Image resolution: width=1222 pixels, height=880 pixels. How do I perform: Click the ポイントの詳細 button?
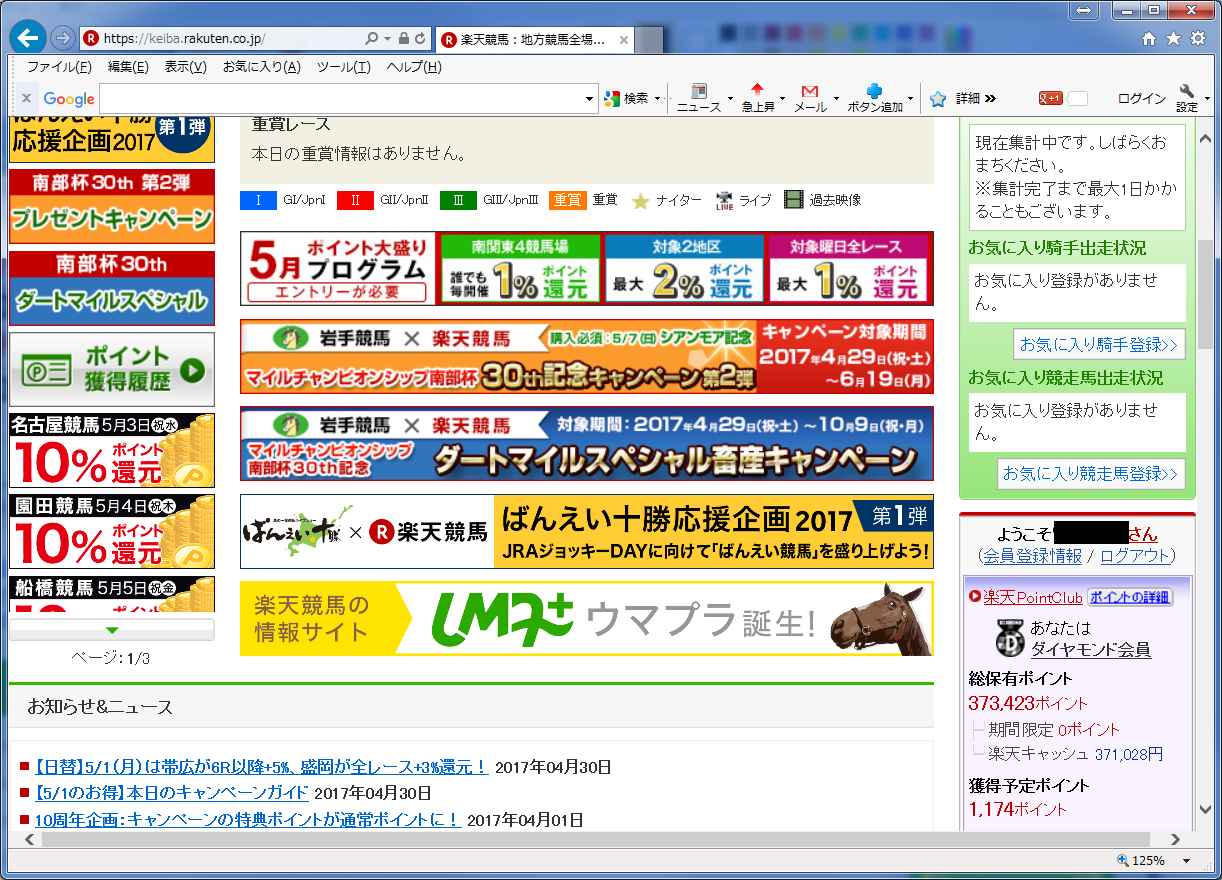click(x=1130, y=597)
